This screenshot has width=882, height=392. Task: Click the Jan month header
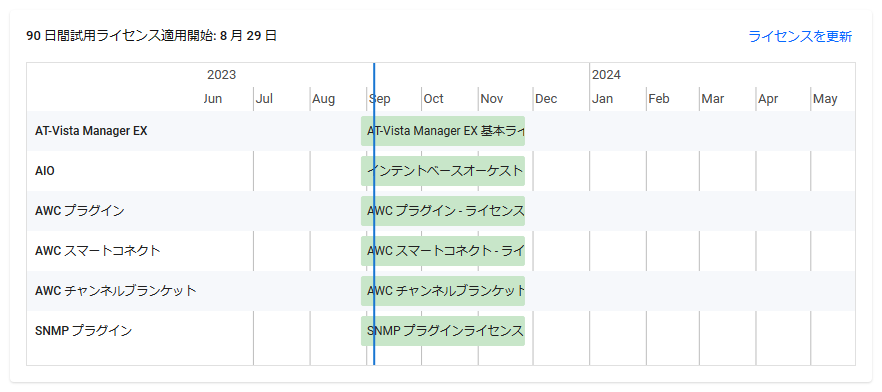tap(602, 99)
